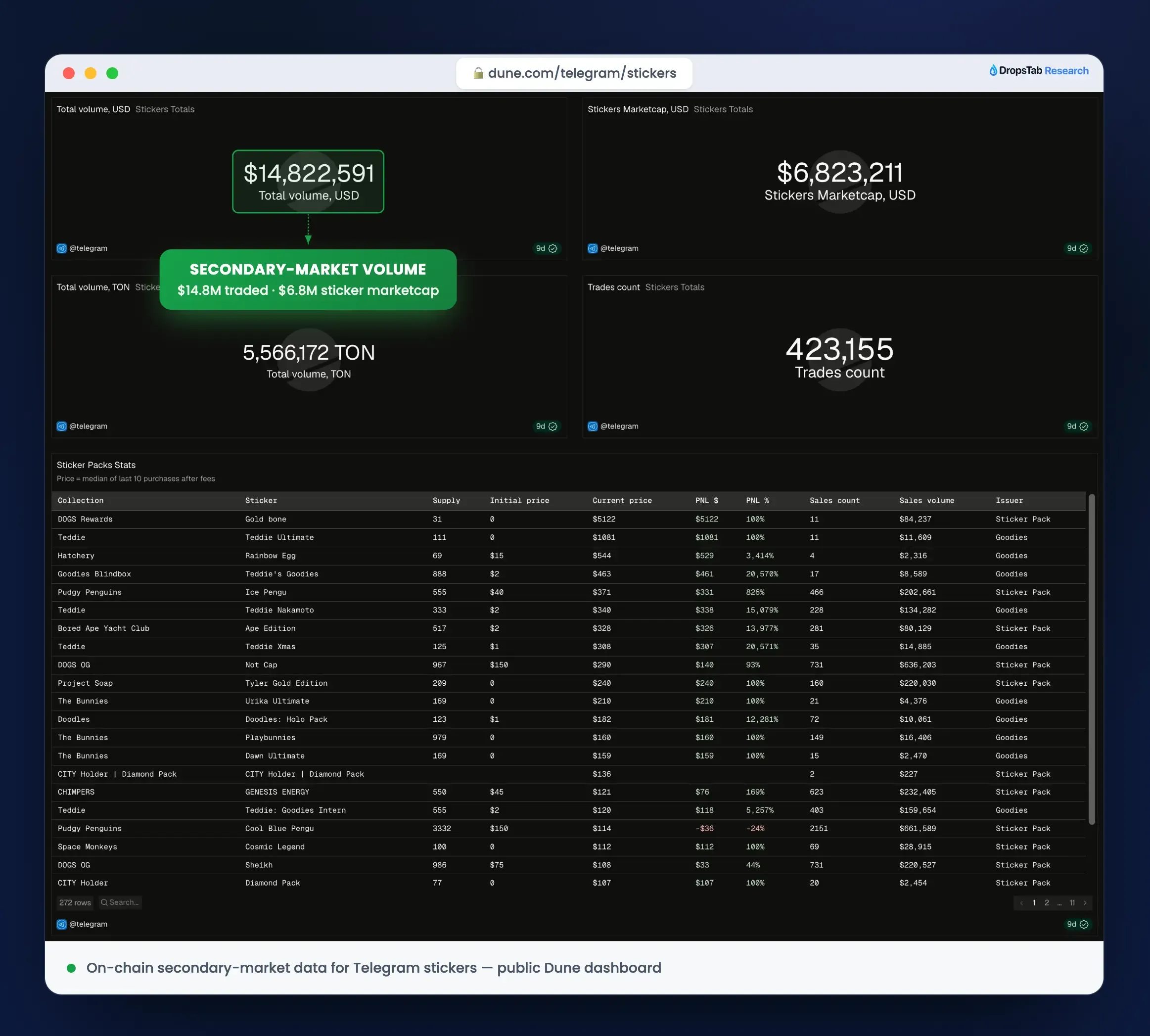Click the 423,155 trades count value
1150x1036 pixels.
pyautogui.click(x=840, y=349)
